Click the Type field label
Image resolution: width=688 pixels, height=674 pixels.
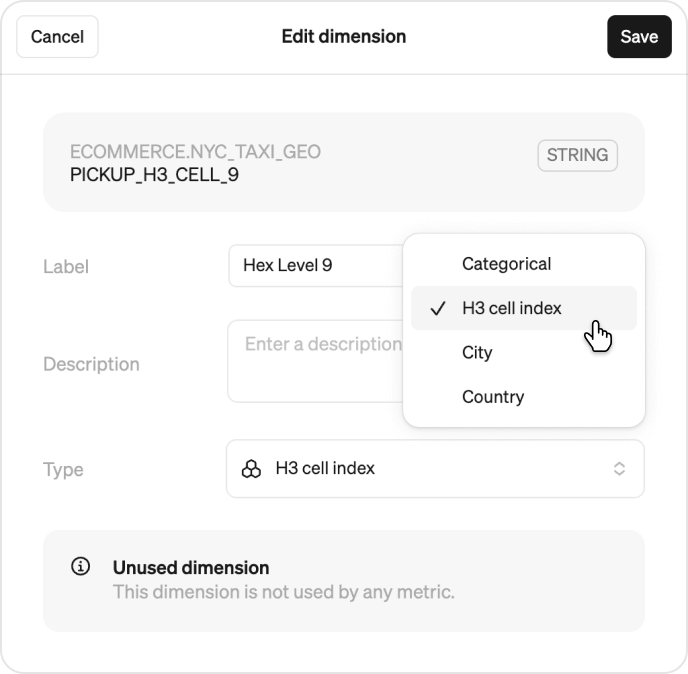(63, 470)
